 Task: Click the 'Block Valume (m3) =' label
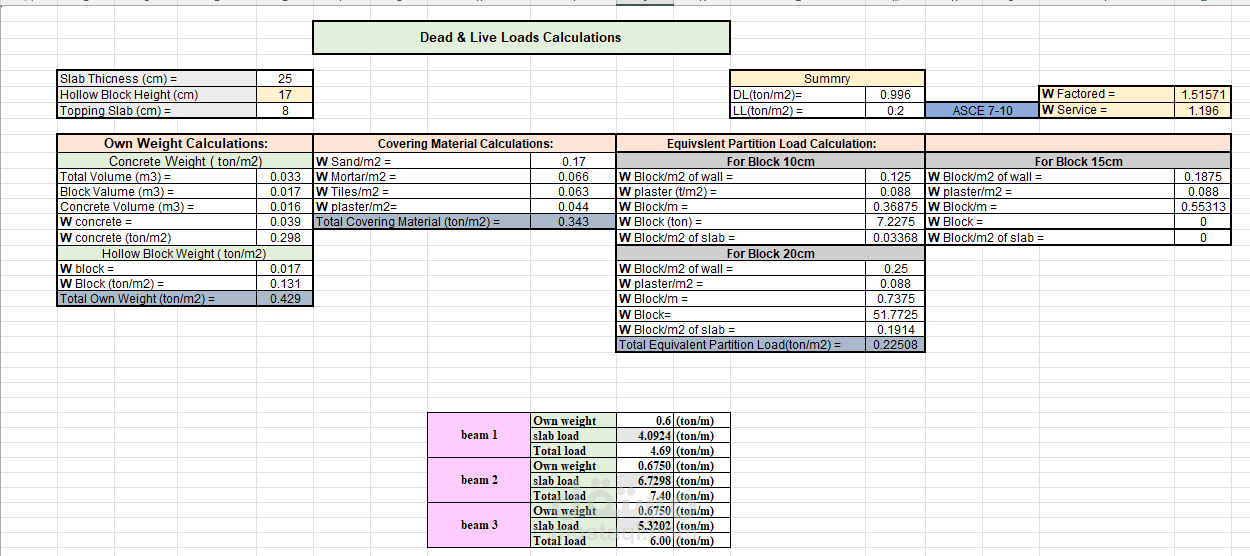[157, 192]
